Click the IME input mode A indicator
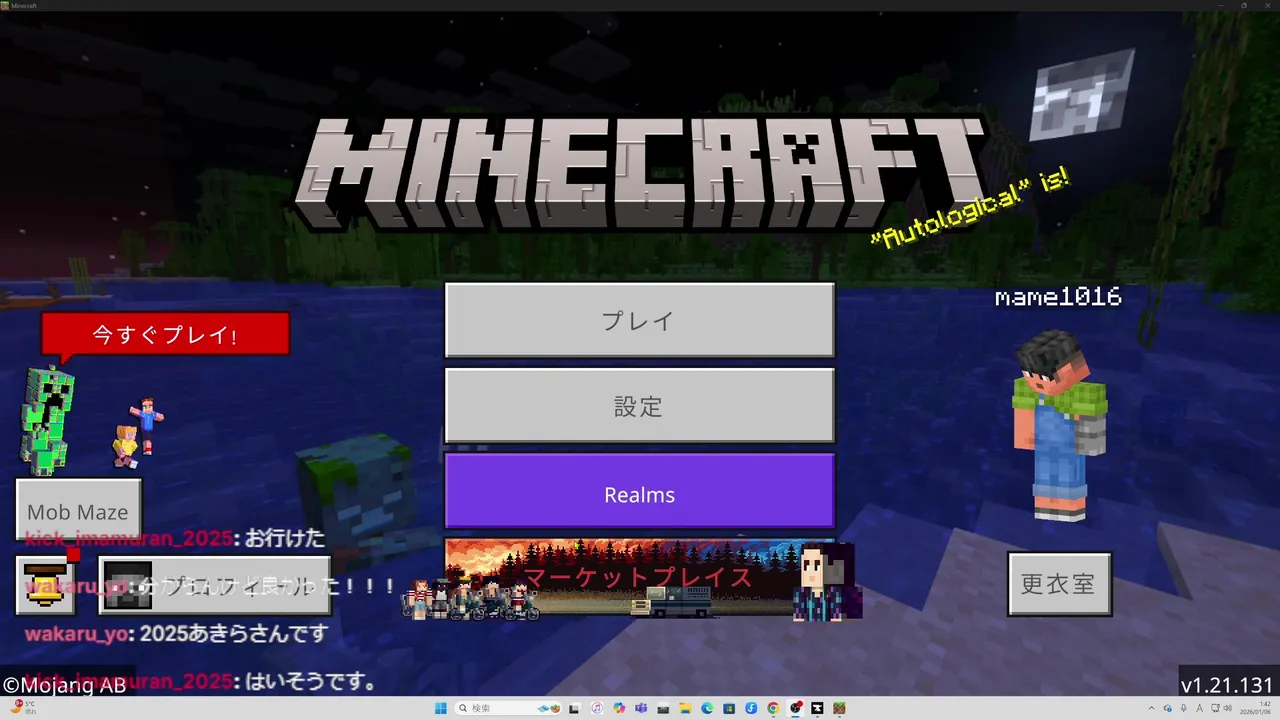The height and width of the screenshot is (720, 1280). [1199, 708]
